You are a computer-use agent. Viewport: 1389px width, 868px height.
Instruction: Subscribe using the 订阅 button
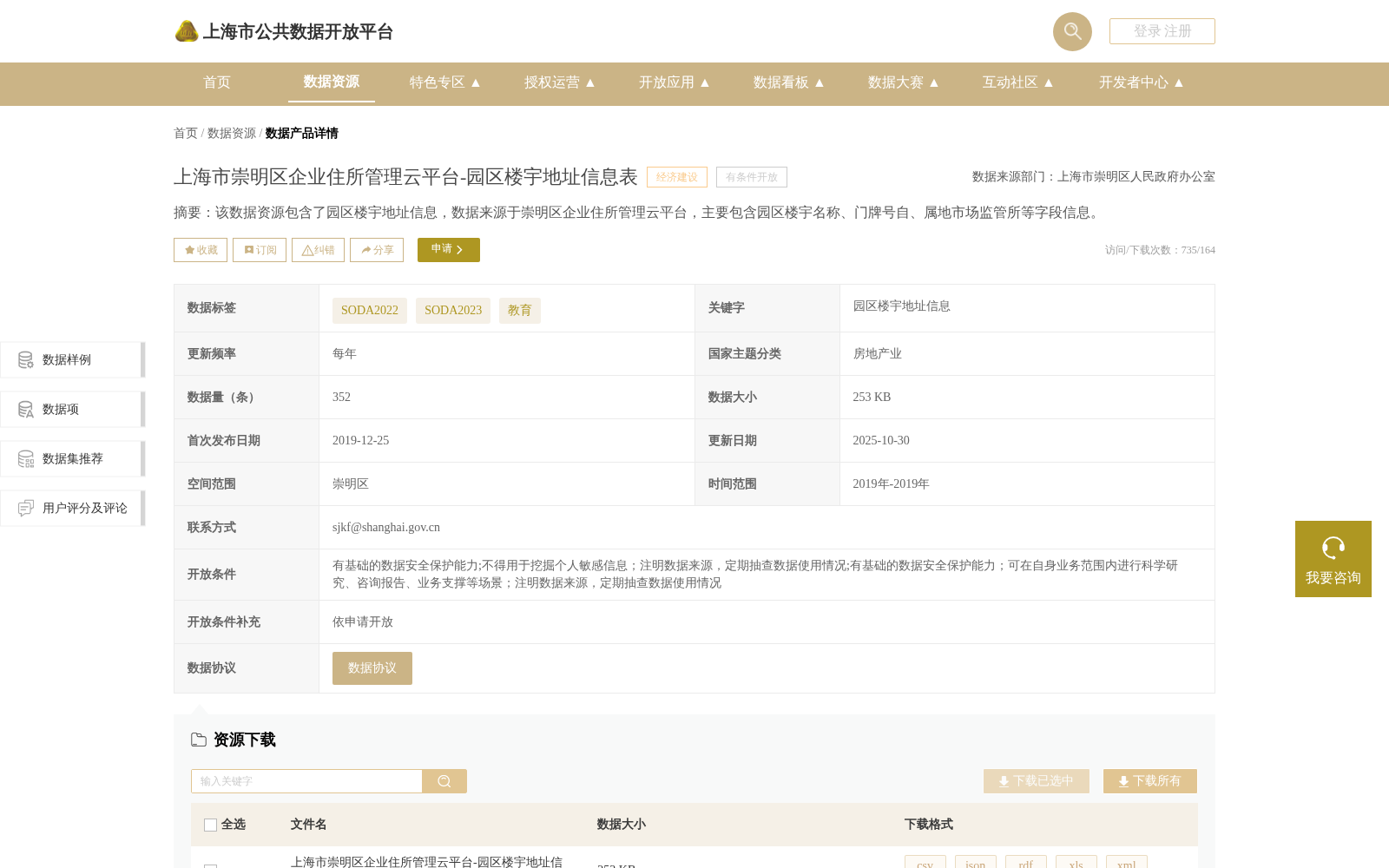260,250
